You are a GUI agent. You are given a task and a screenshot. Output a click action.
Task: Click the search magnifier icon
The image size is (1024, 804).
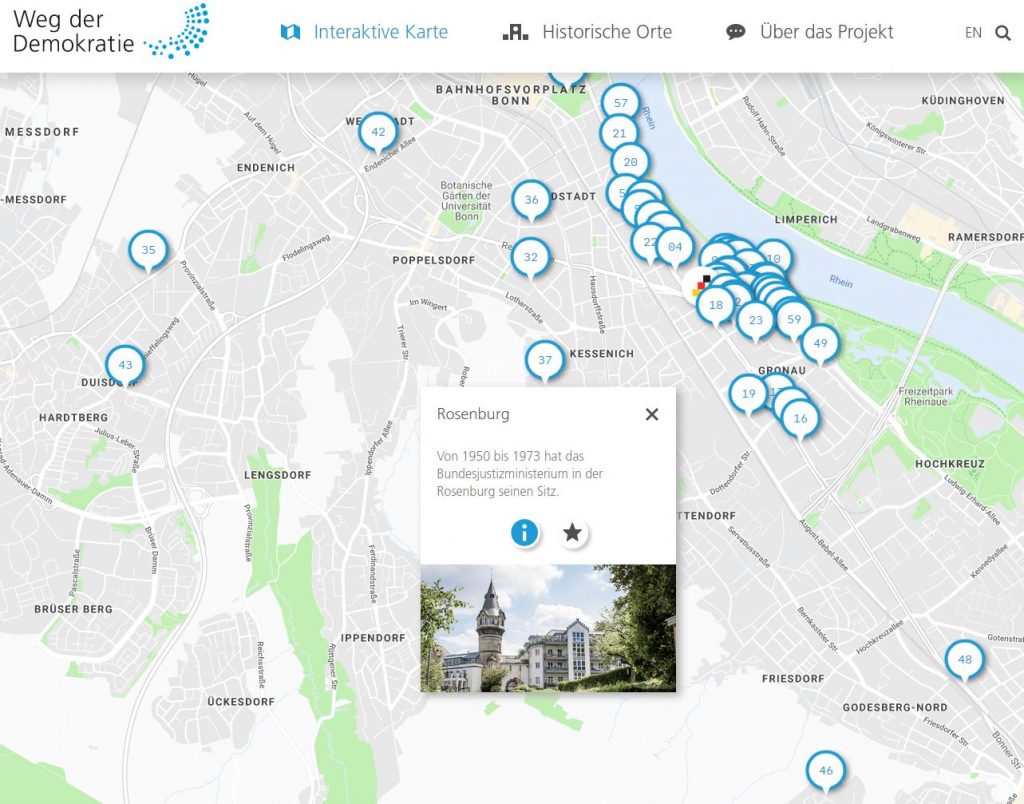(1003, 33)
